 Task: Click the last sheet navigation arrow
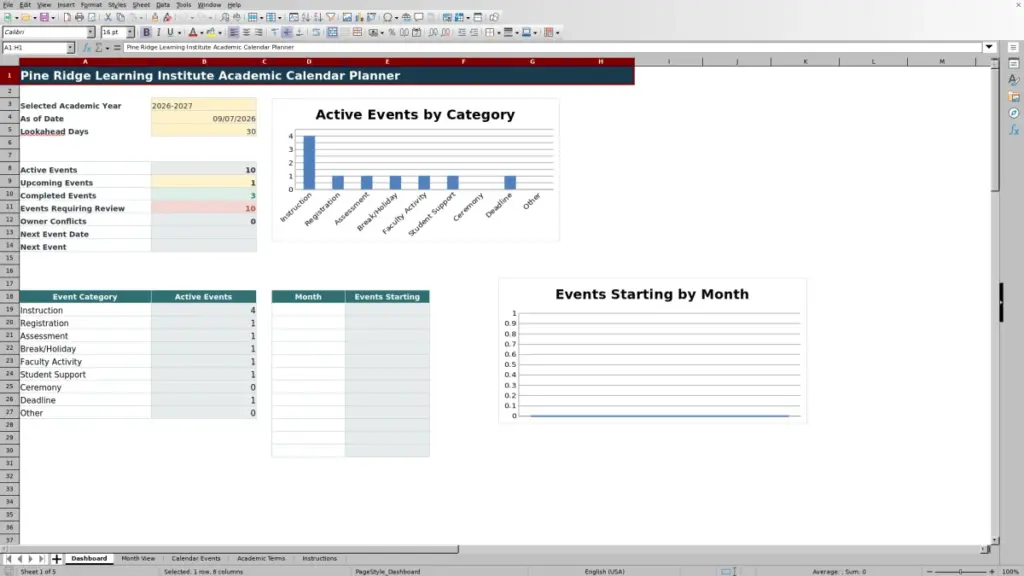[x=41, y=558]
